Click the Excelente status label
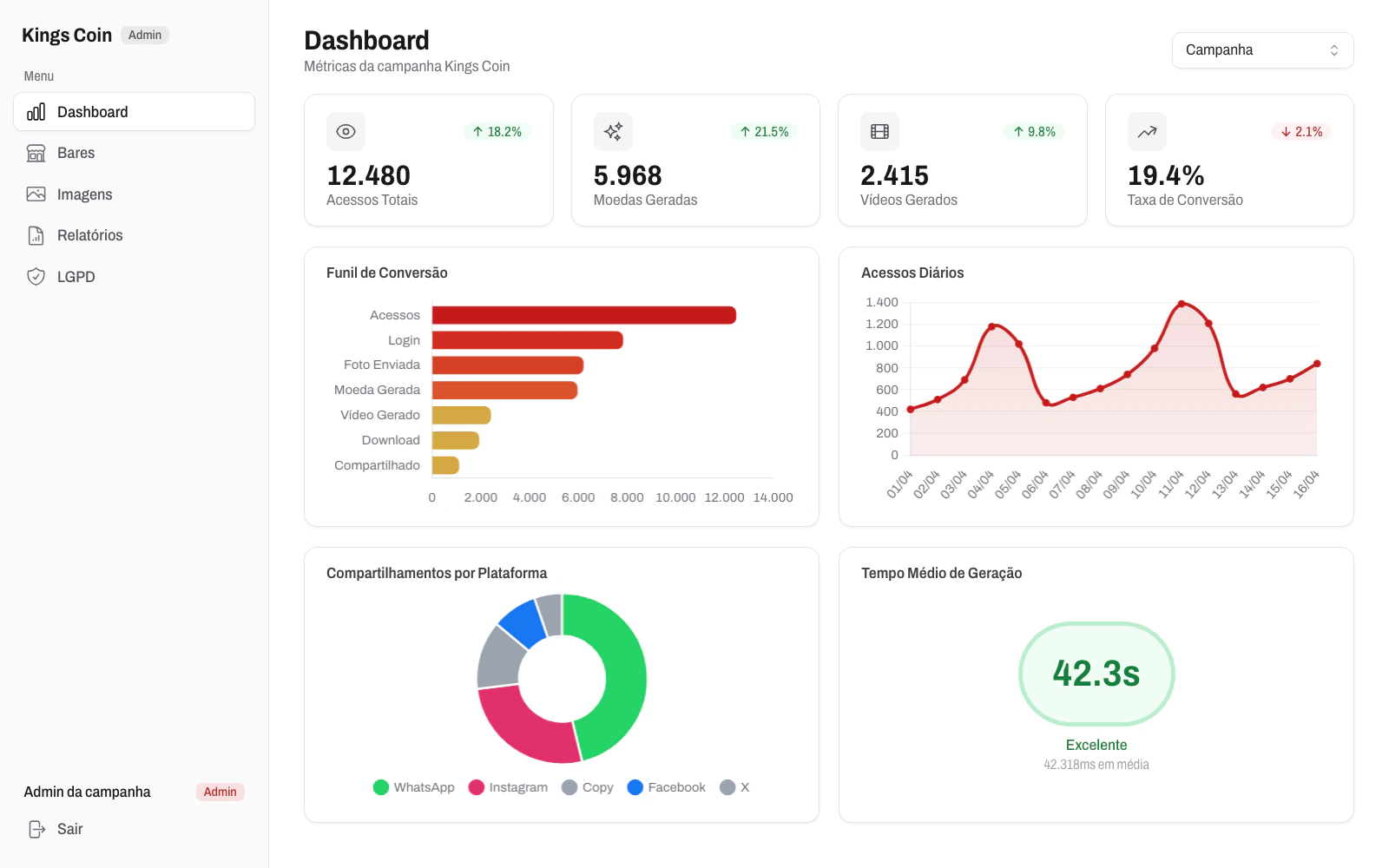The image size is (1389, 868). (1096, 745)
